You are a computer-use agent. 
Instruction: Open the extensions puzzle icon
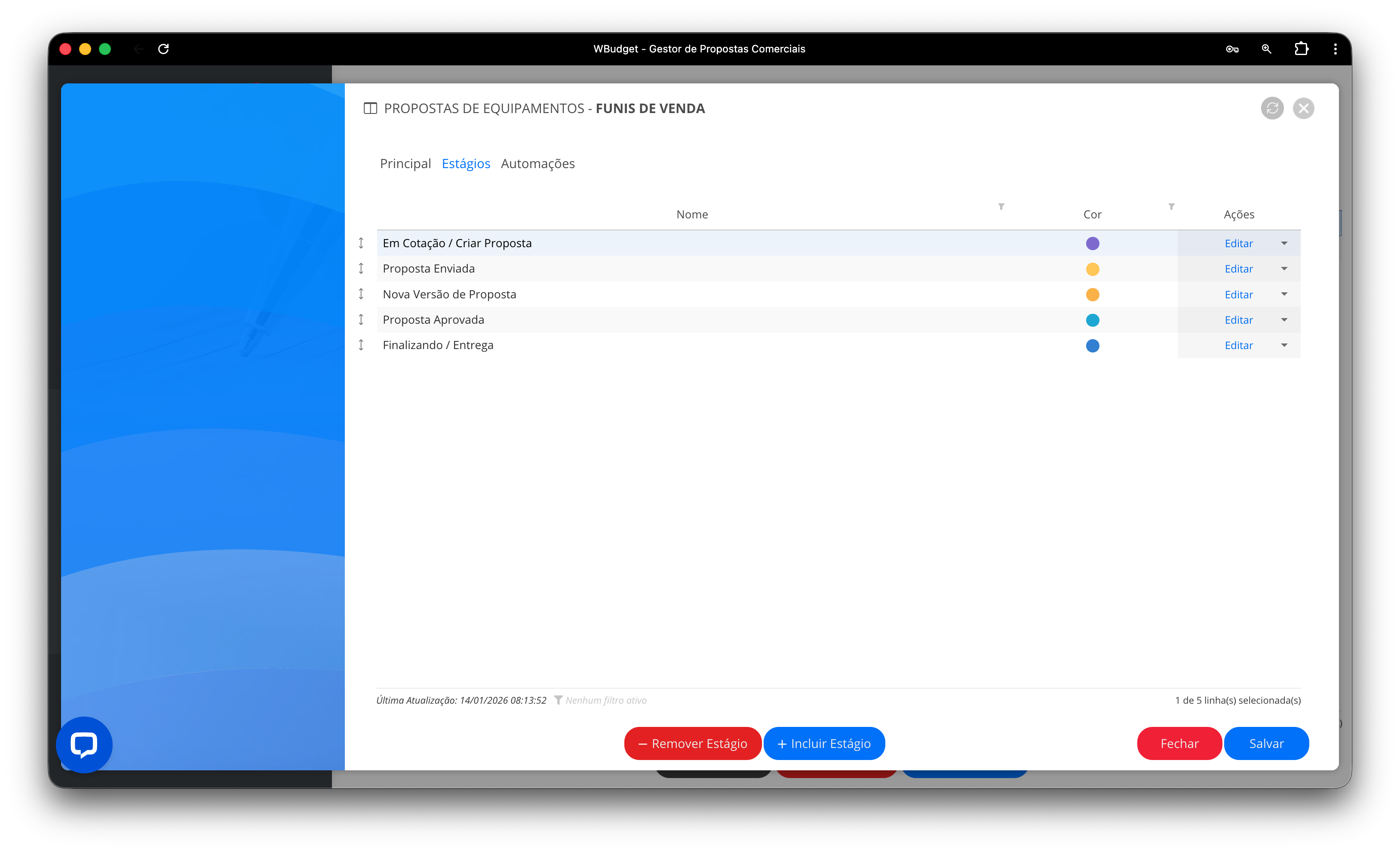coord(1301,49)
